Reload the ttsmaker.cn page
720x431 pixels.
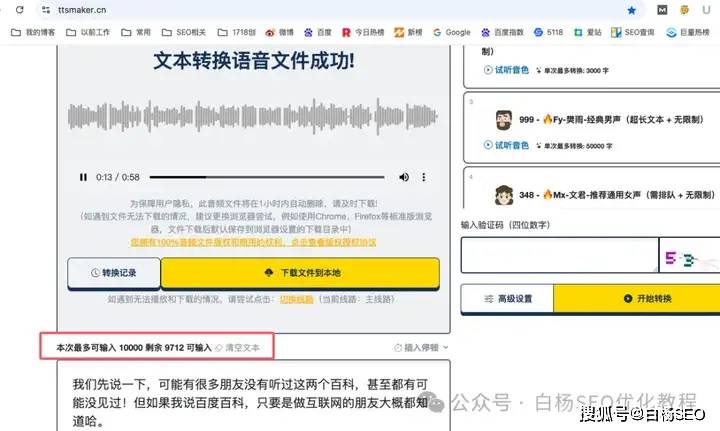[19, 9]
